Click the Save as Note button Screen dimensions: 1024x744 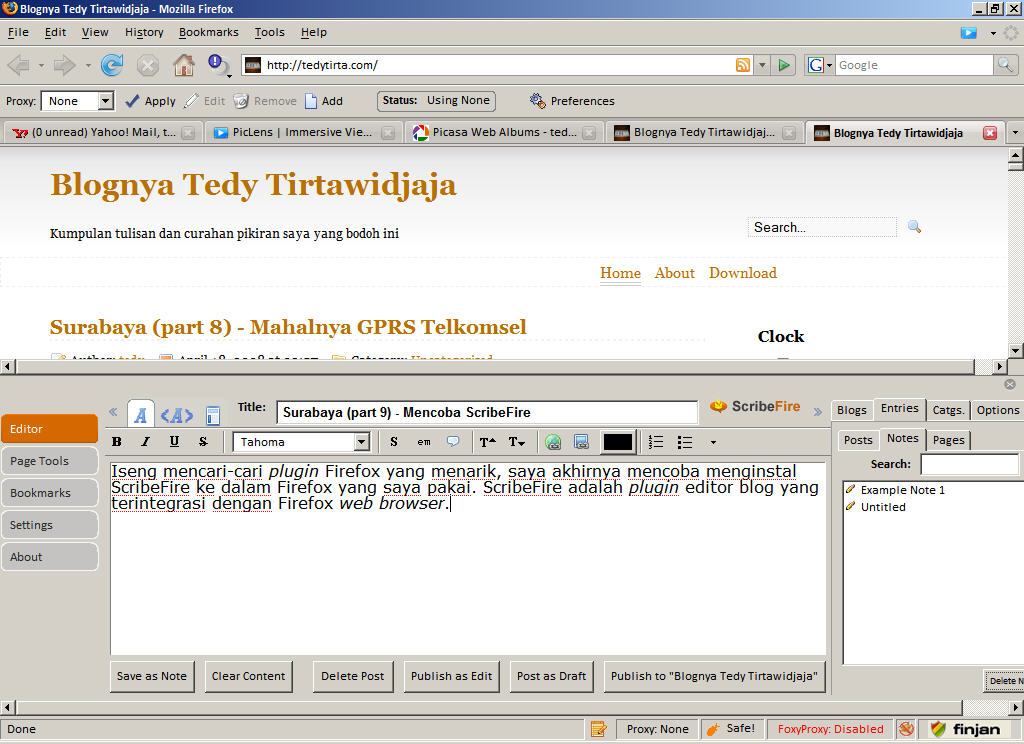coord(152,677)
